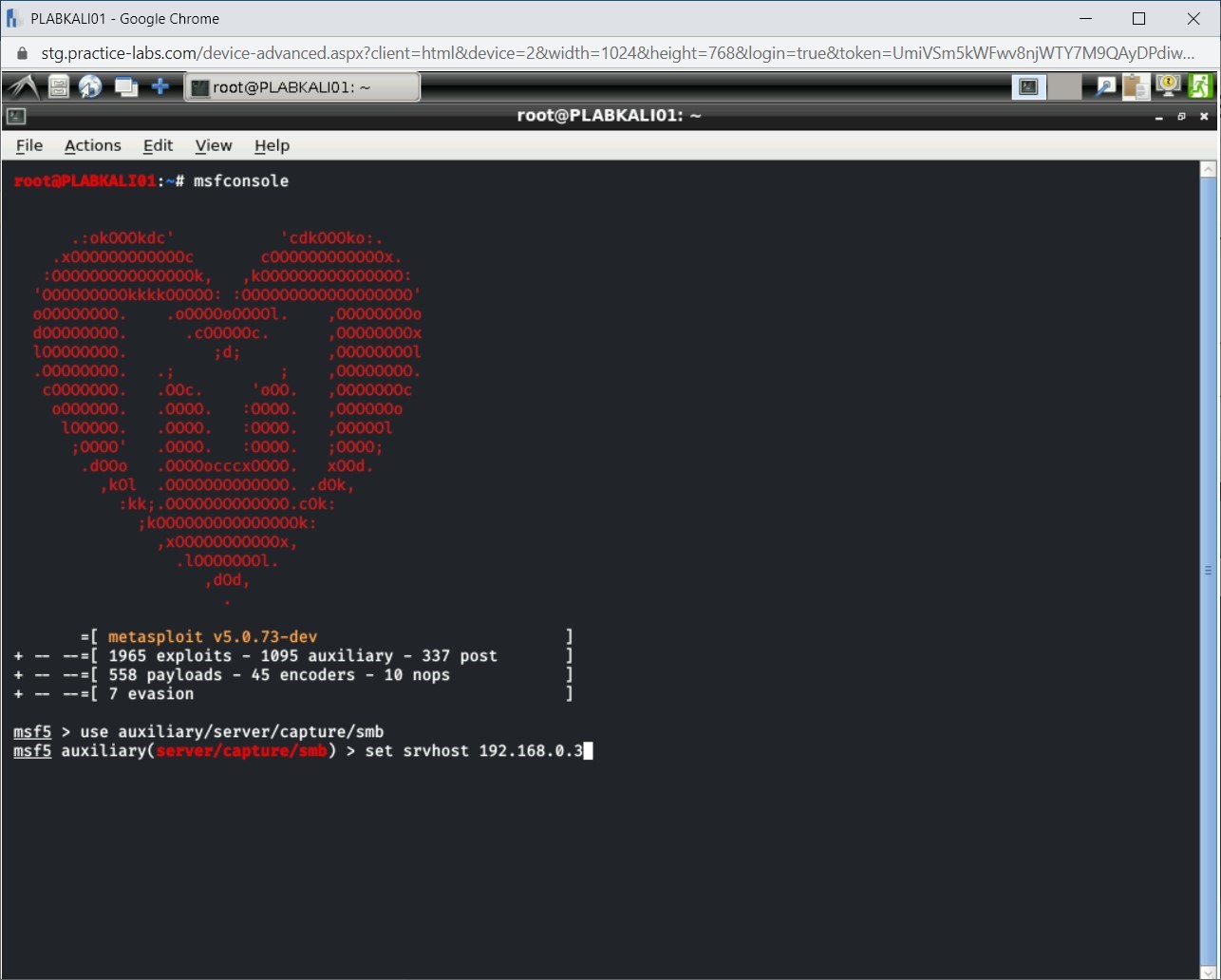Click the window stack icon on the panel
The width and height of the screenshot is (1221, 980).
coord(126,86)
